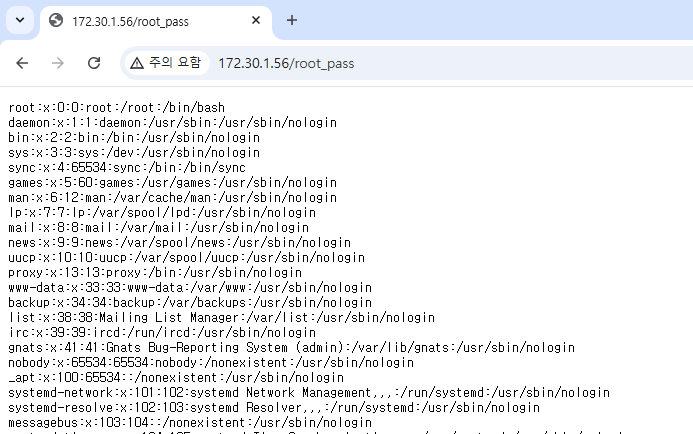Screen dimensions: 693x434
Task: Click the nobody:x:65534 entry line
Action: click(x=211, y=362)
